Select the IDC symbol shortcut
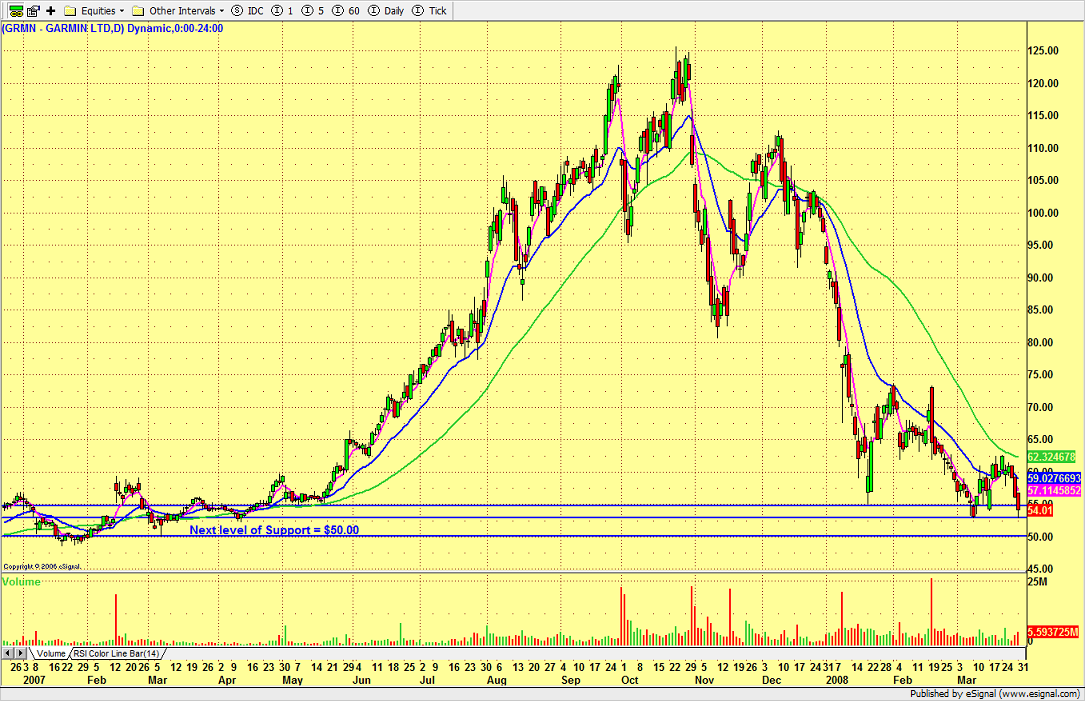Screen dimensions: 1085x701 tap(248, 10)
